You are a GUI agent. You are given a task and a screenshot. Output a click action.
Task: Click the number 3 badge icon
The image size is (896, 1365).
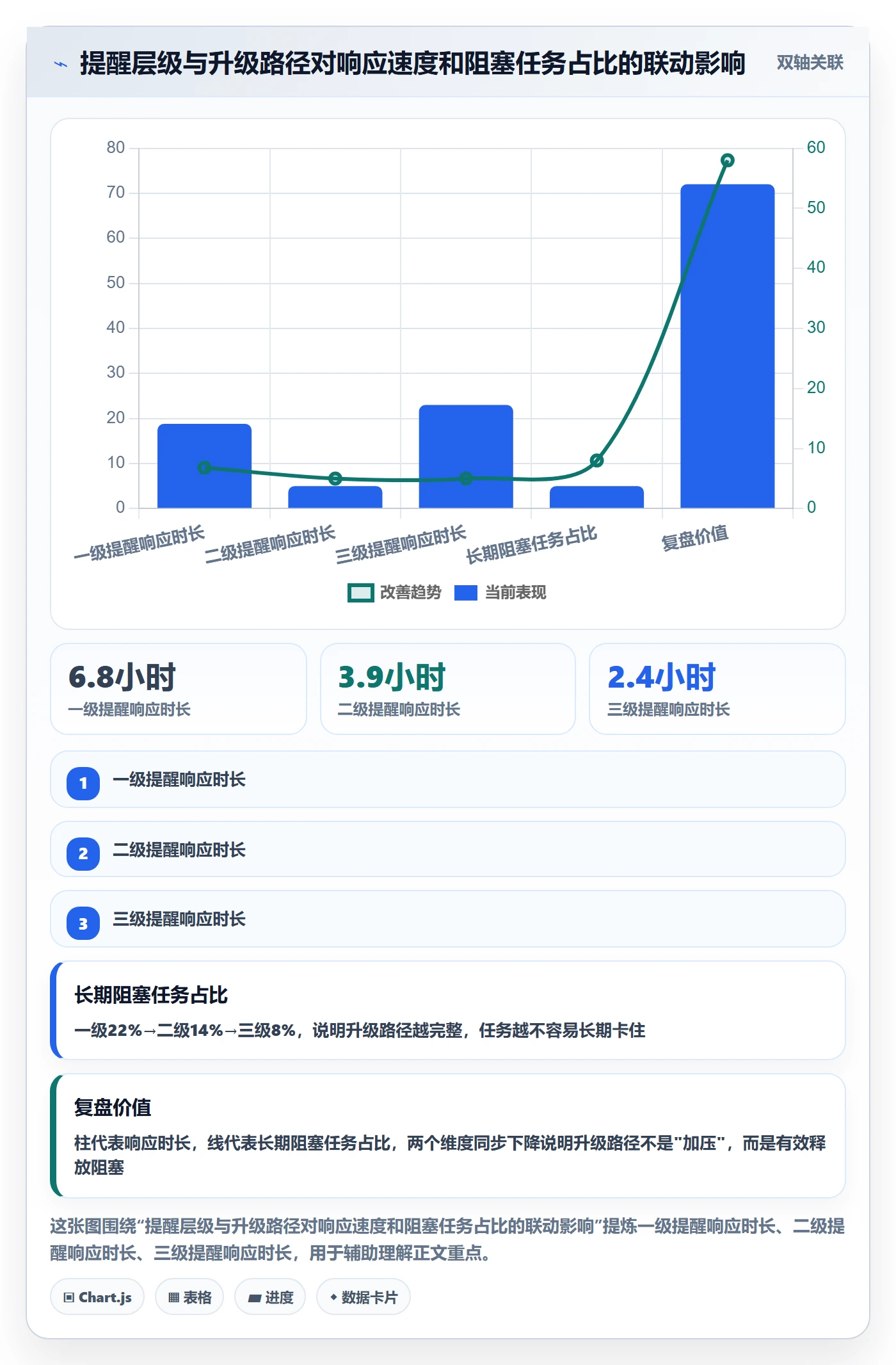point(83,924)
